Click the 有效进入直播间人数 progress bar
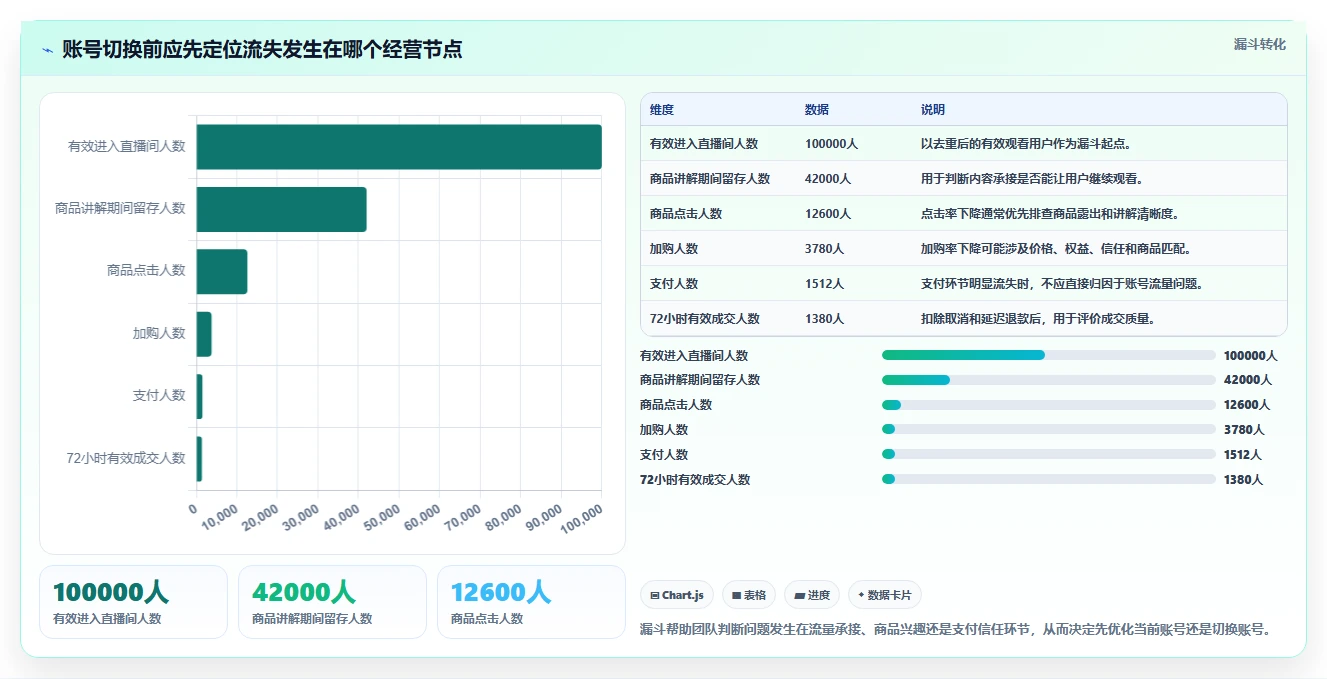 point(1048,355)
